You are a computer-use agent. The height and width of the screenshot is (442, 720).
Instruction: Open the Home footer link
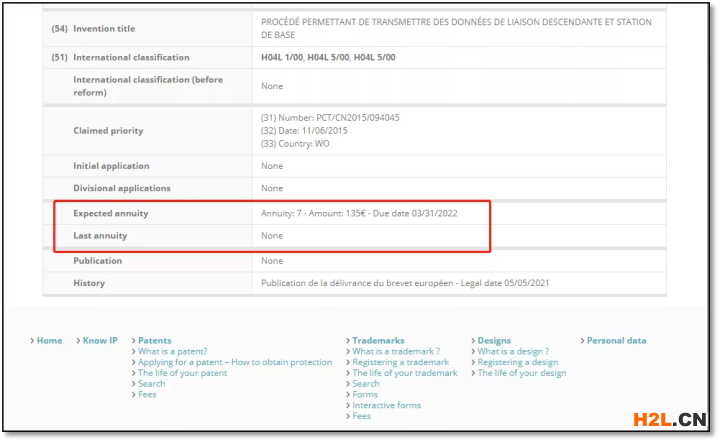pos(49,341)
